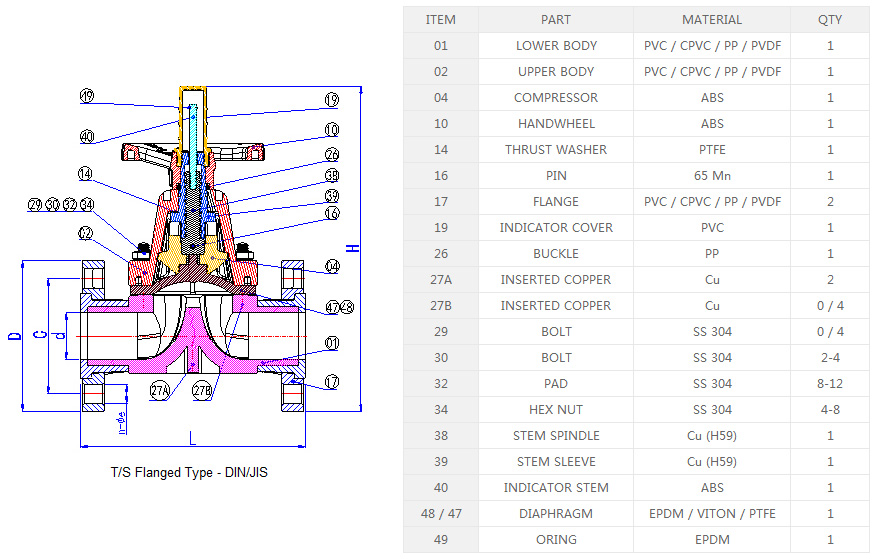Click the D diameter dimension label
Image resolution: width=877 pixels, height=559 pixels.
(14, 335)
